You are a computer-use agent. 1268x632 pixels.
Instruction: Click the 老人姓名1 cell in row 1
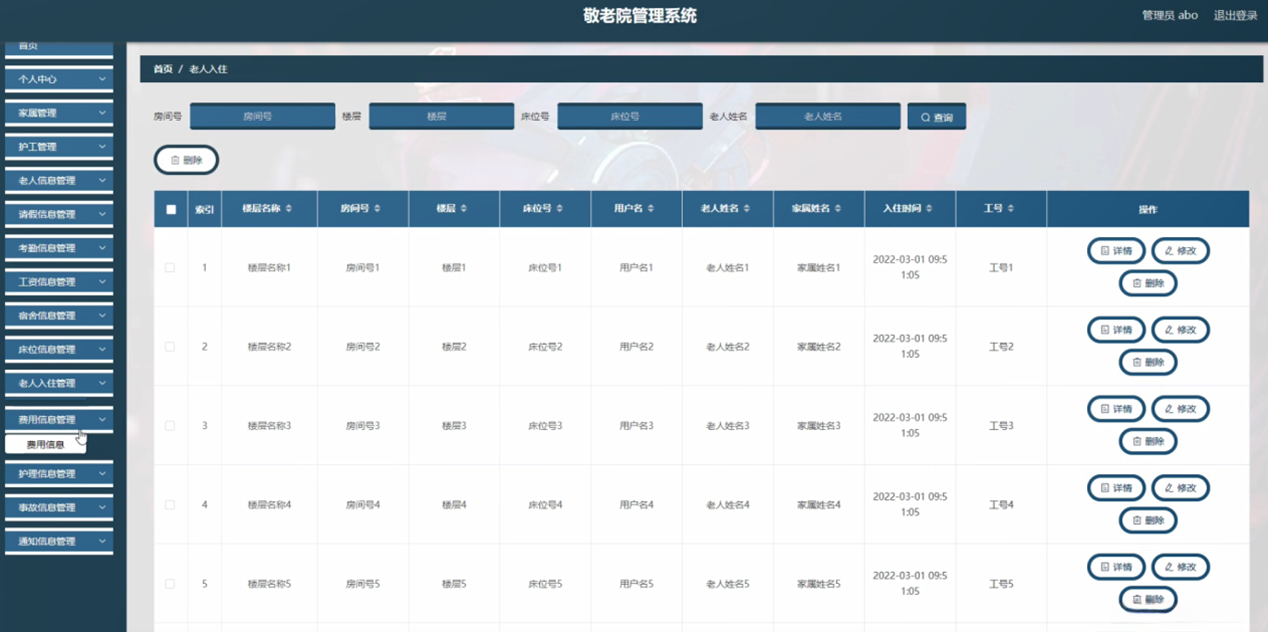pos(728,268)
